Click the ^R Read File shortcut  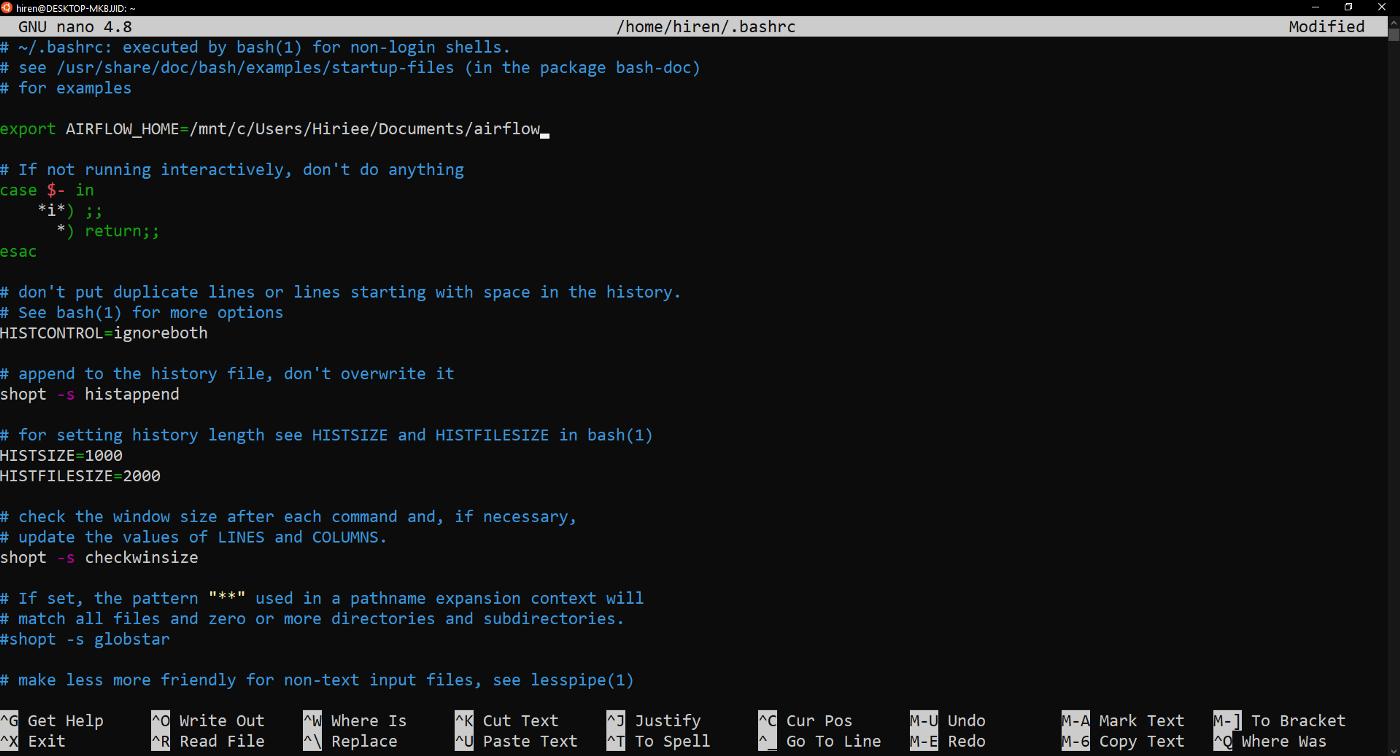tap(208, 741)
